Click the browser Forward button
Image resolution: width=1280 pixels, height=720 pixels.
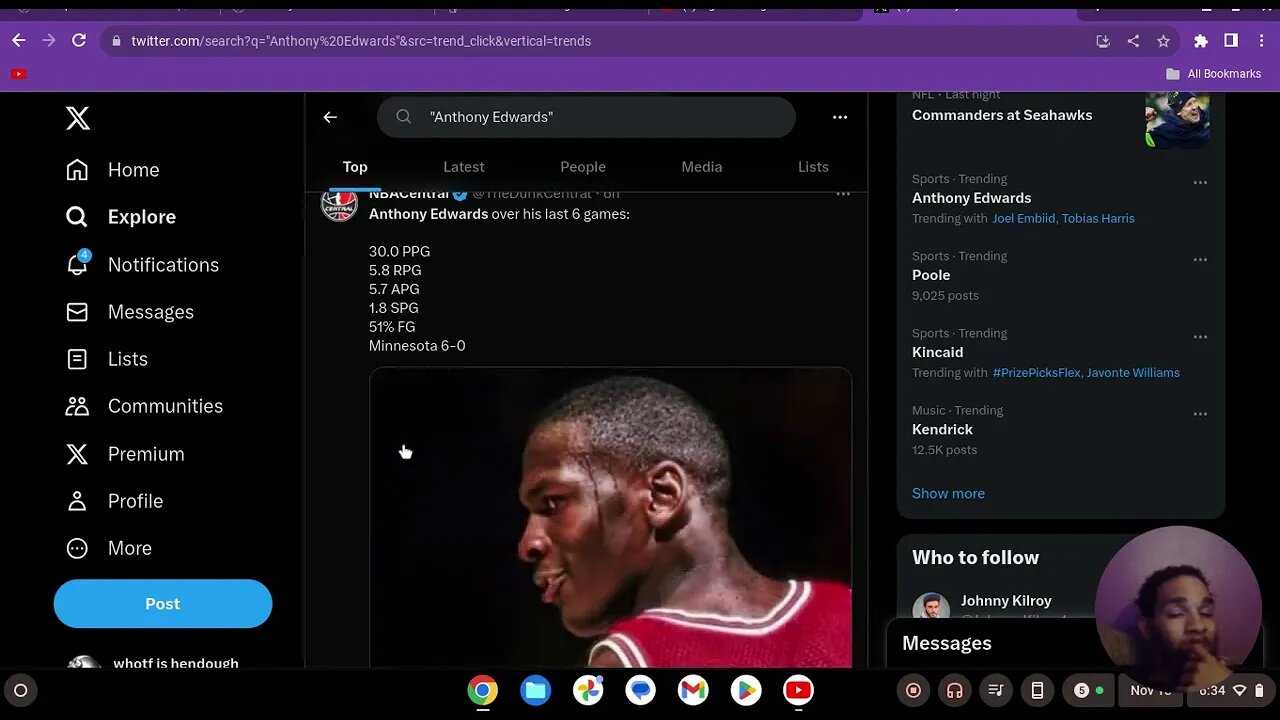tap(49, 41)
